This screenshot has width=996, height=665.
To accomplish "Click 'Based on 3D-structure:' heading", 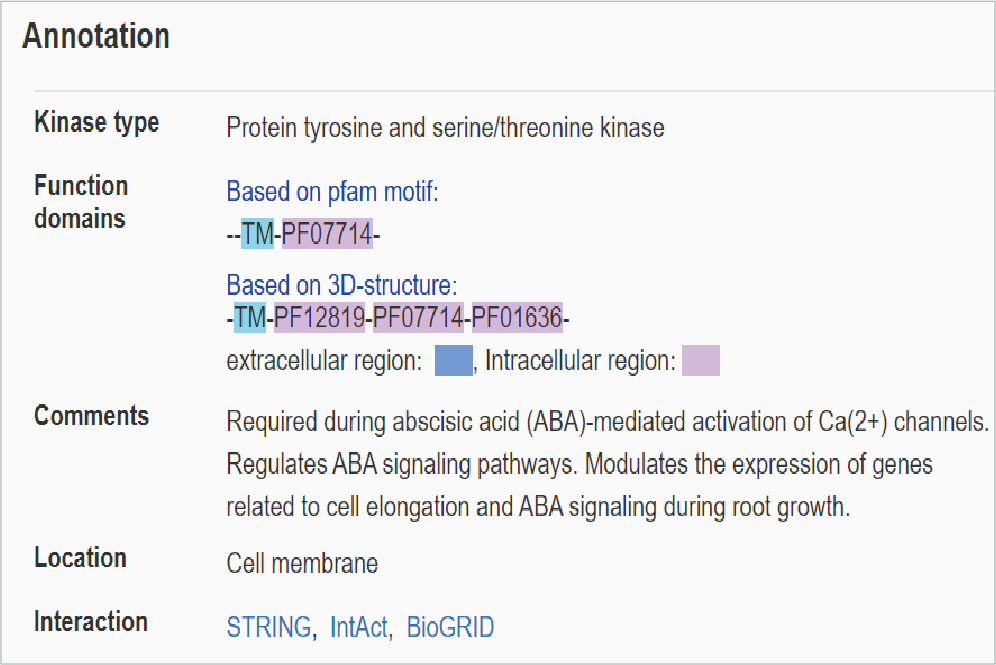I will point(342,285).
